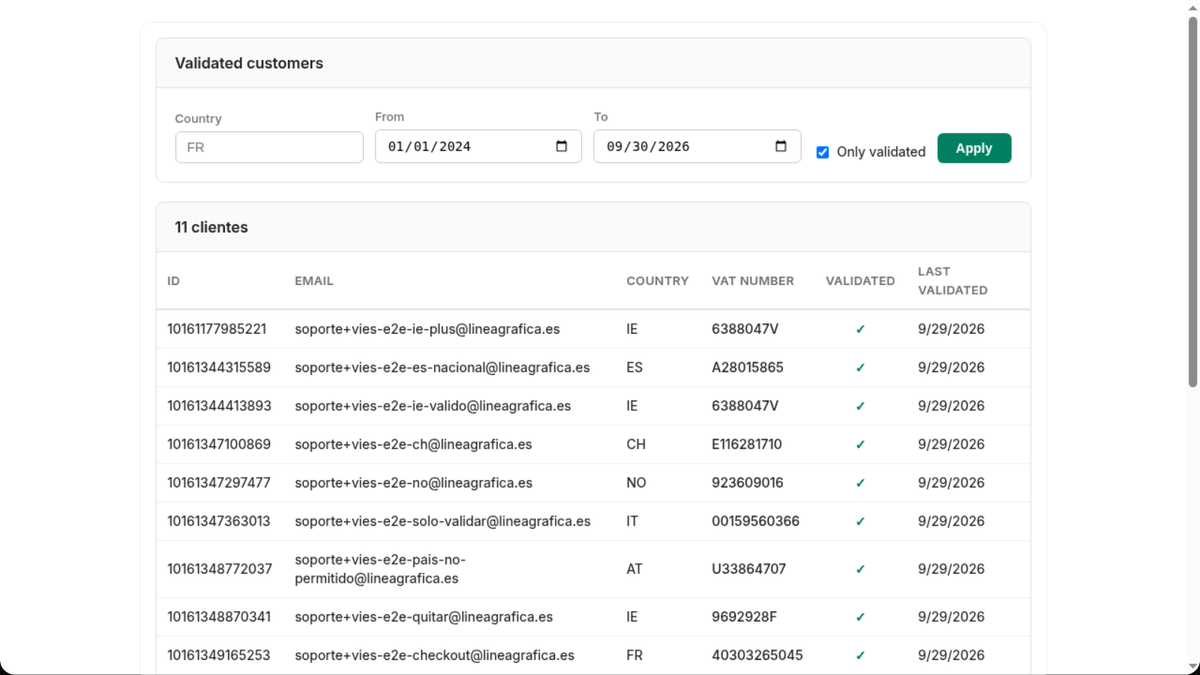1200x675 pixels.
Task: Select ID 10161348772037
Action: [x=220, y=569]
